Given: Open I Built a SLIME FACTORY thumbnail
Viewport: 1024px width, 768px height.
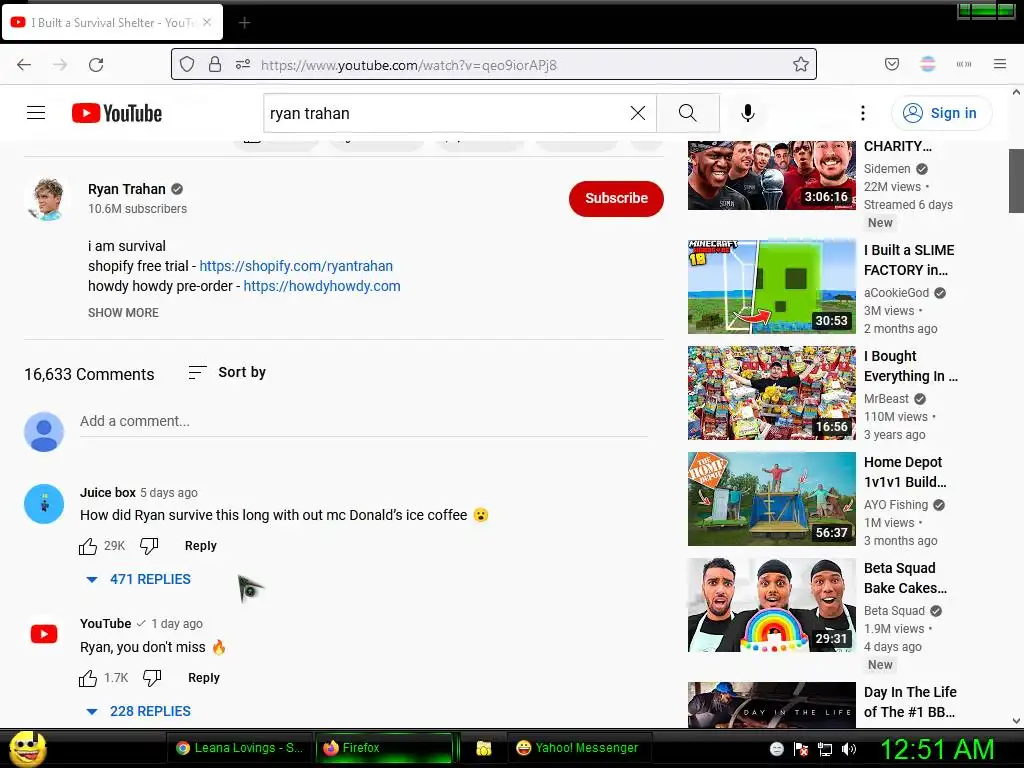Looking at the screenshot, I should 771,287.
